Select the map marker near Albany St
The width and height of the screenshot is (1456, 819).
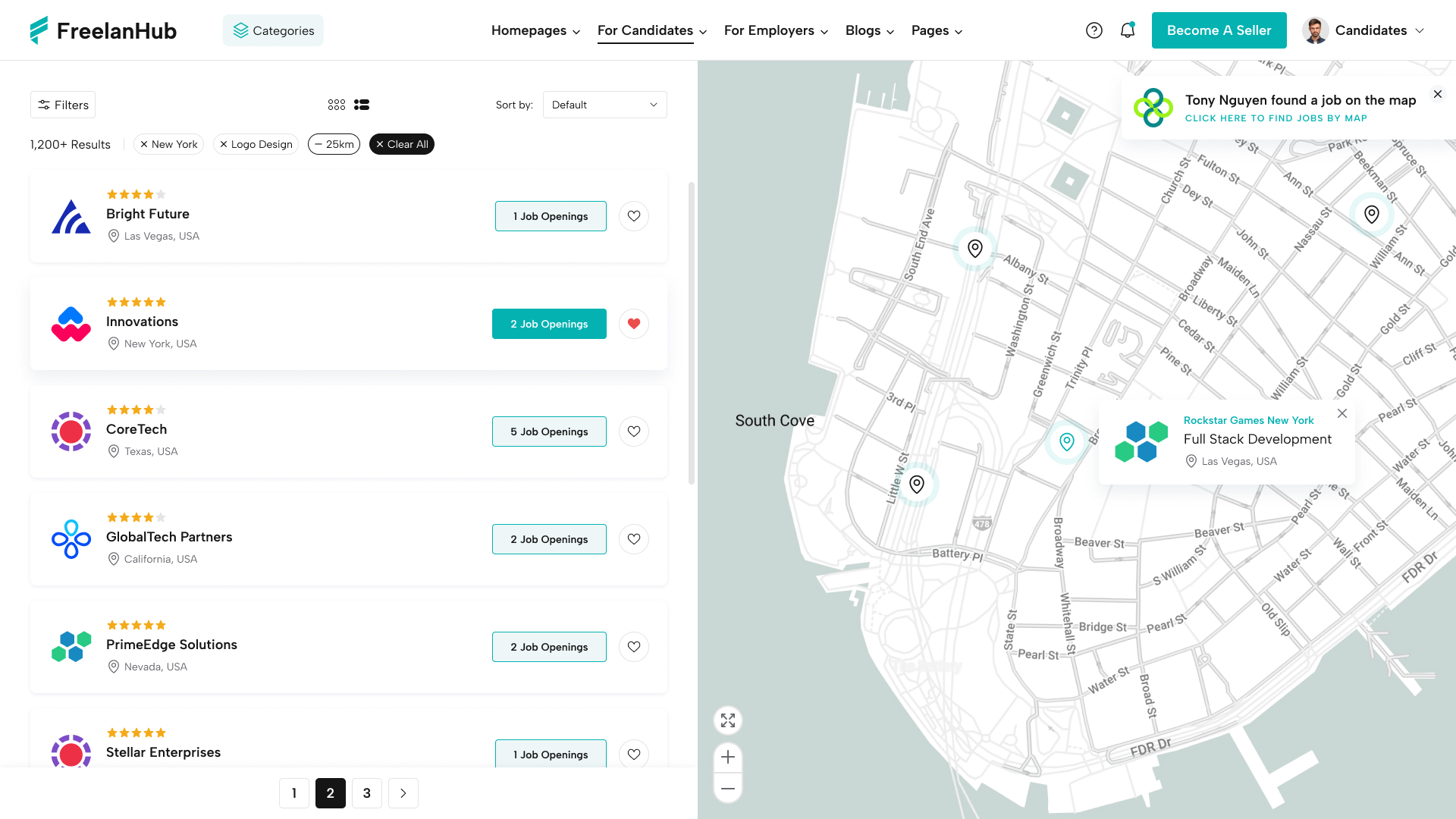click(x=974, y=248)
